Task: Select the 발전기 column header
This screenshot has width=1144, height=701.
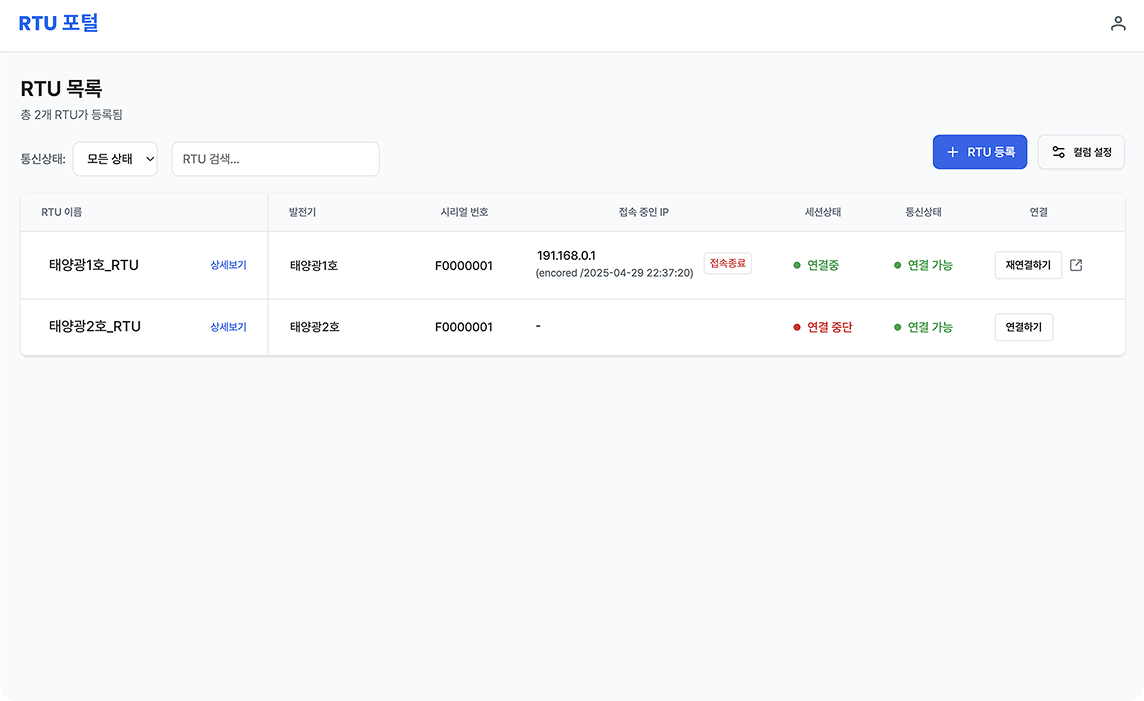Action: tap(302, 212)
